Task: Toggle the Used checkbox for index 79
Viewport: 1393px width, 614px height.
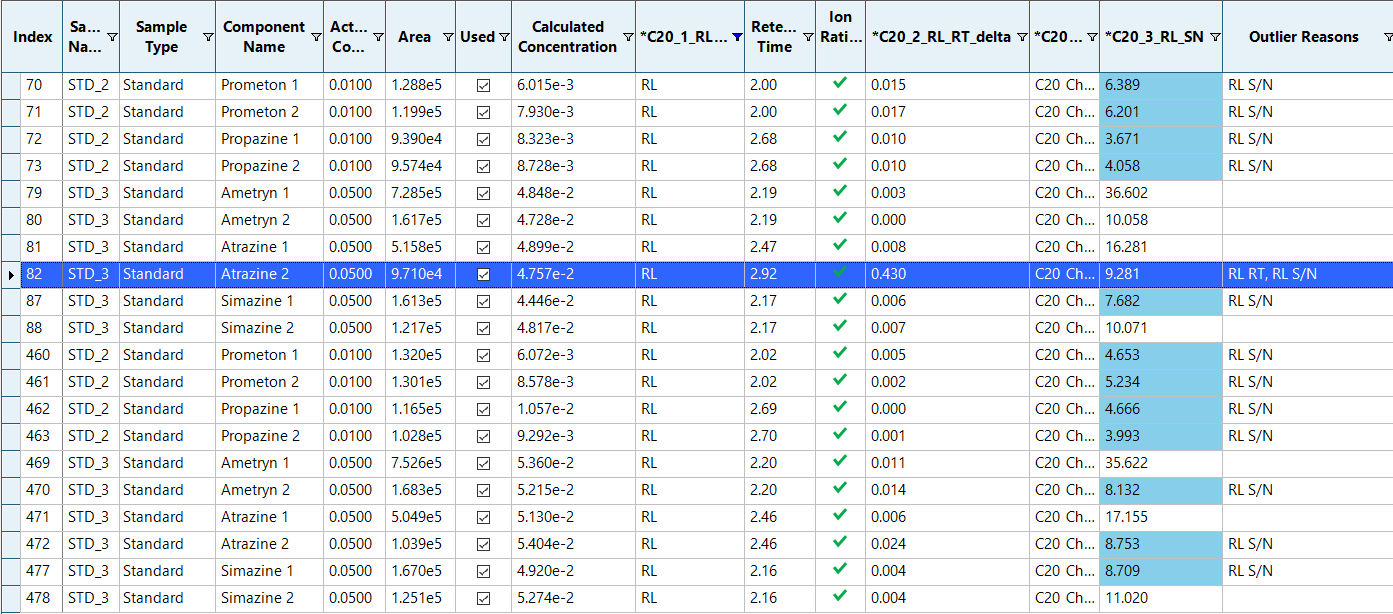Action: click(484, 193)
